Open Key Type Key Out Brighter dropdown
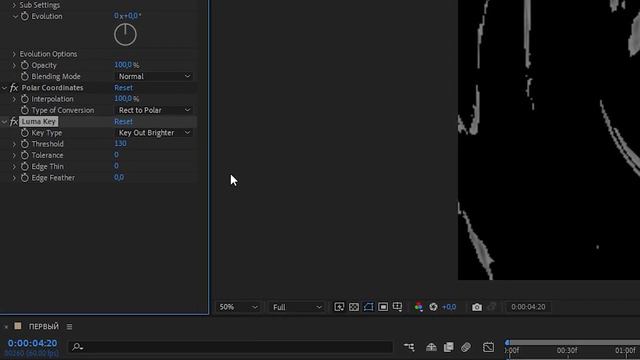Image resolution: width=640 pixels, height=360 pixels. 153,133
